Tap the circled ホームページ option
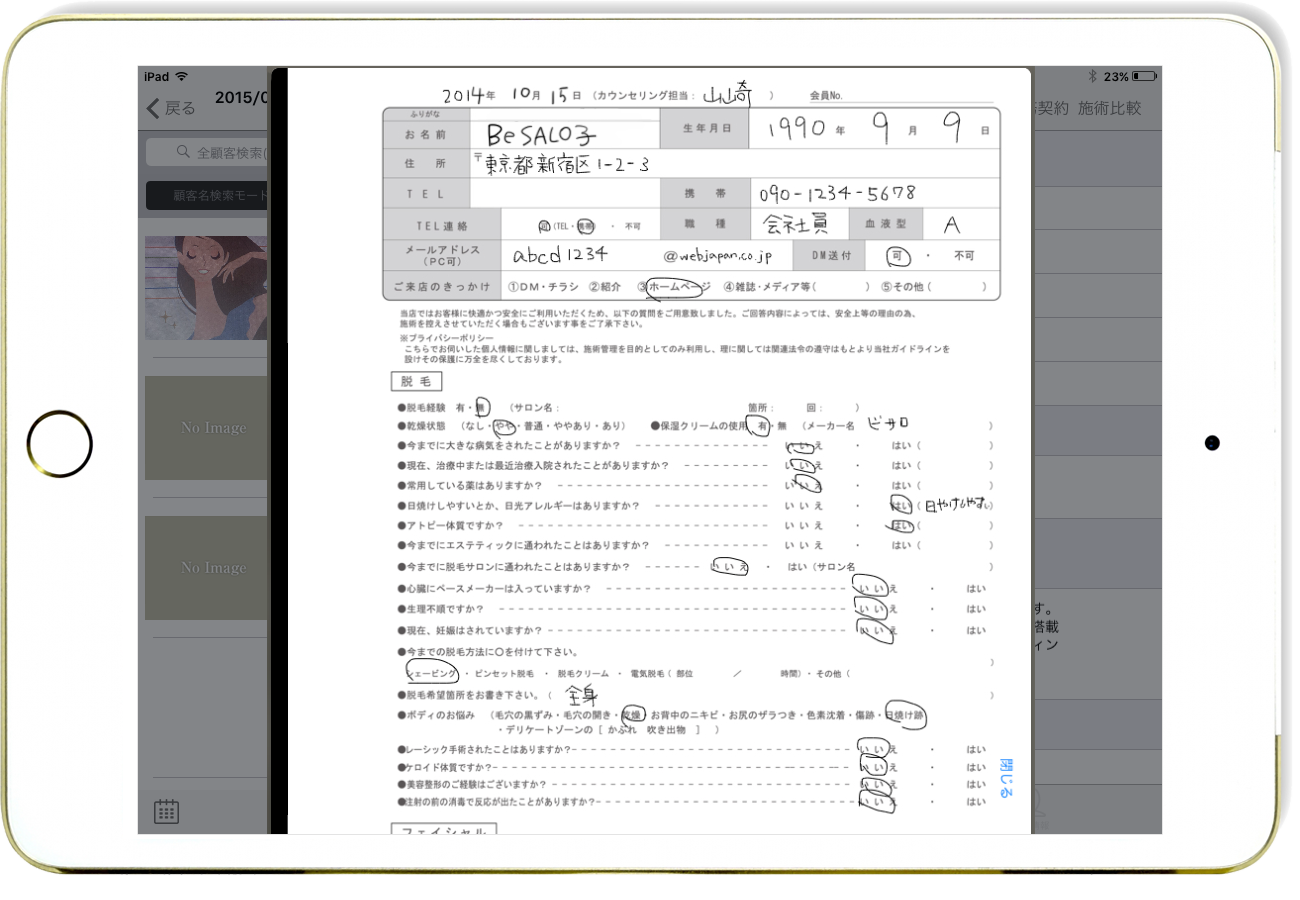The image size is (1300, 900). click(x=678, y=287)
